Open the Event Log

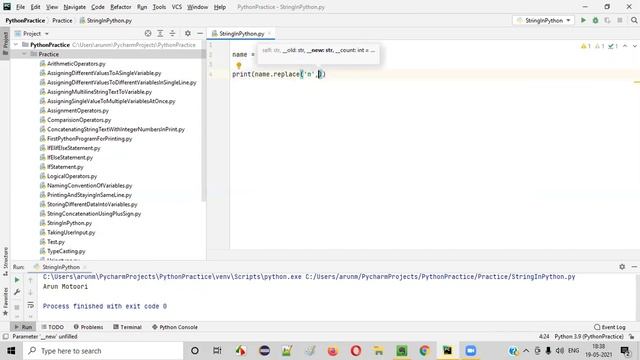(610, 327)
